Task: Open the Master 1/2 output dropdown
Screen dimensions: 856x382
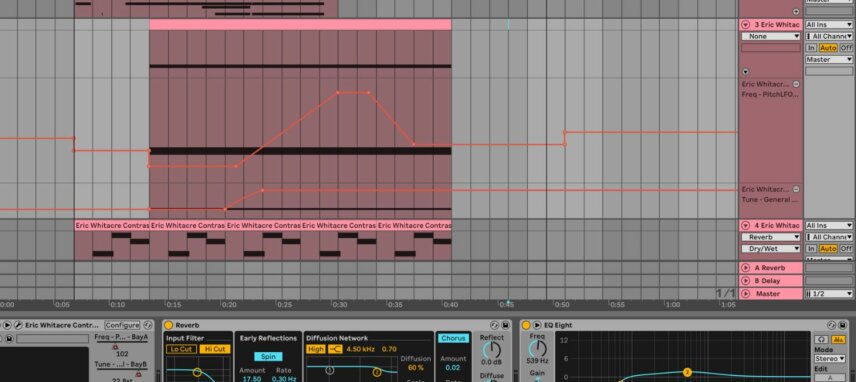Action: [x=829, y=294]
